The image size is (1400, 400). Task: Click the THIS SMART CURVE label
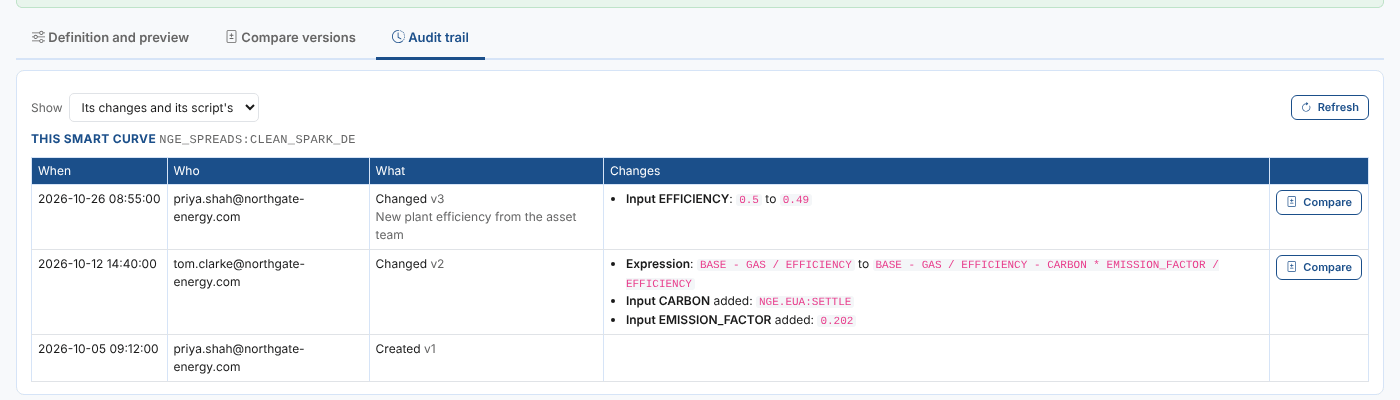click(x=93, y=139)
